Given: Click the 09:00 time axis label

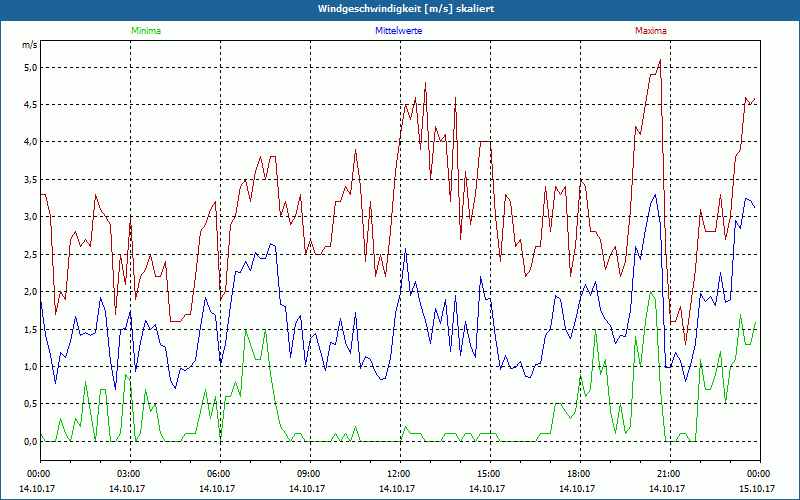Looking at the screenshot, I should pyautogui.click(x=310, y=474).
